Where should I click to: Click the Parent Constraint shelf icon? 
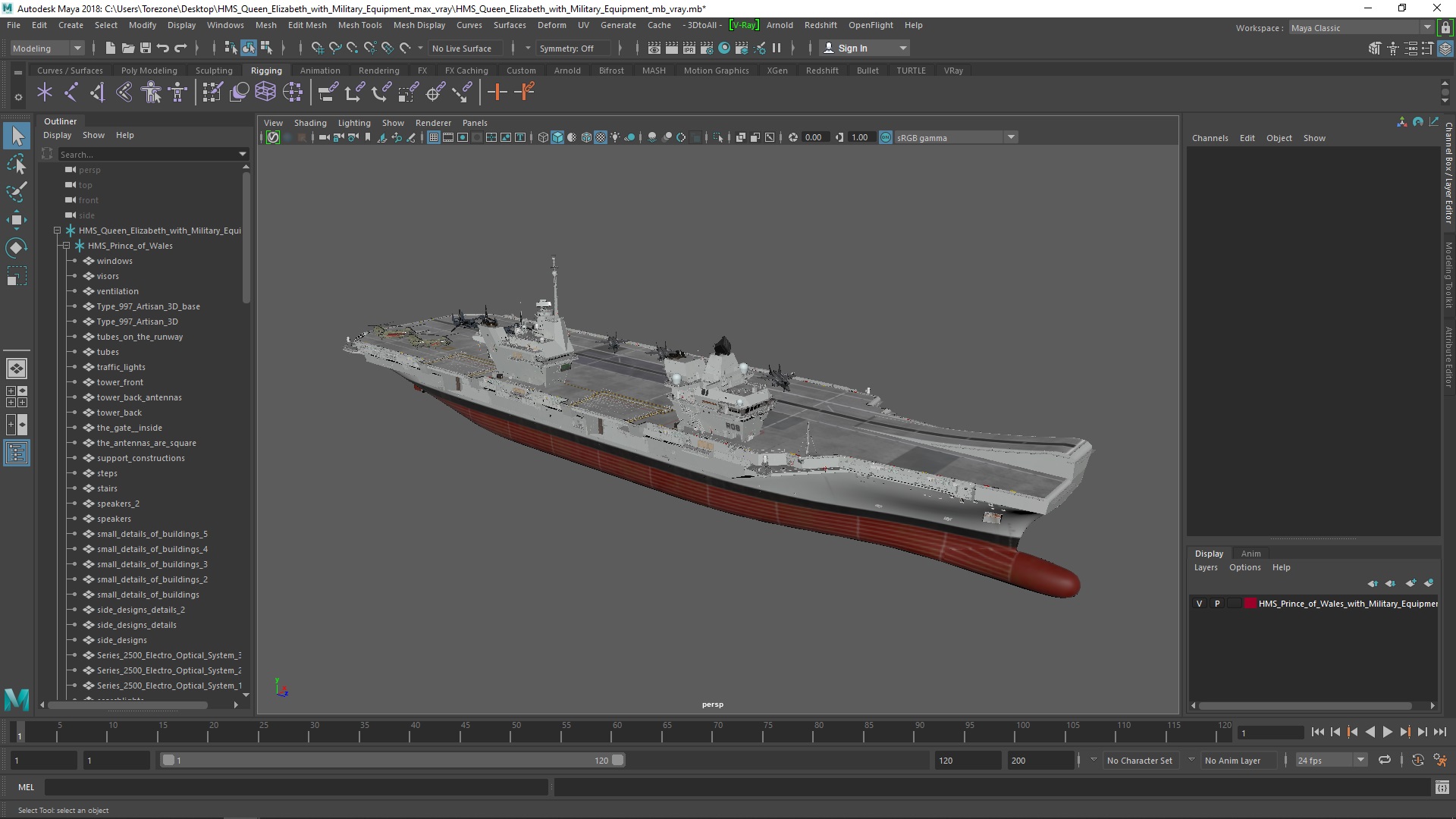pyautogui.click(x=328, y=93)
